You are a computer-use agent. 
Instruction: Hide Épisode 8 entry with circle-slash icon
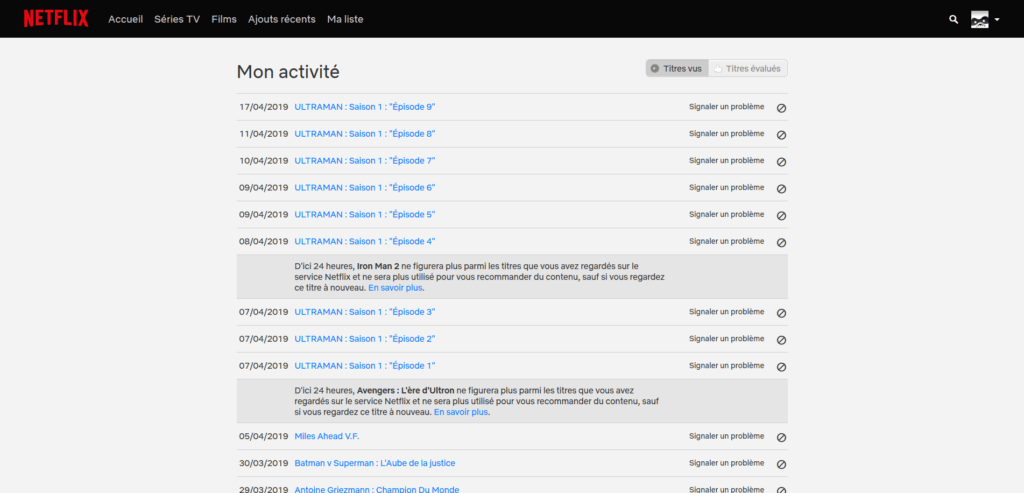781,135
